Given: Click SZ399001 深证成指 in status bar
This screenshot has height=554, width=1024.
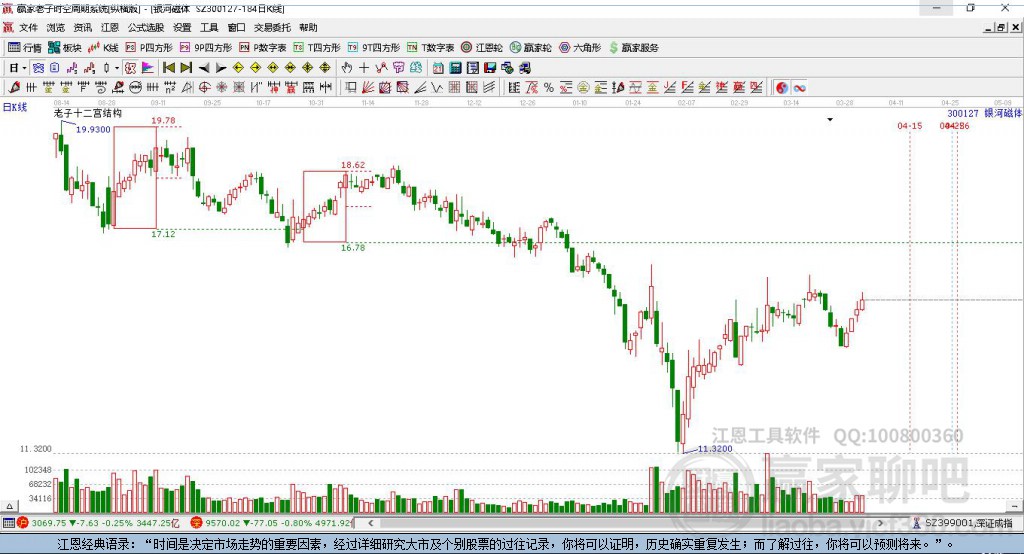Looking at the screenshot, I should coord(968,523).
